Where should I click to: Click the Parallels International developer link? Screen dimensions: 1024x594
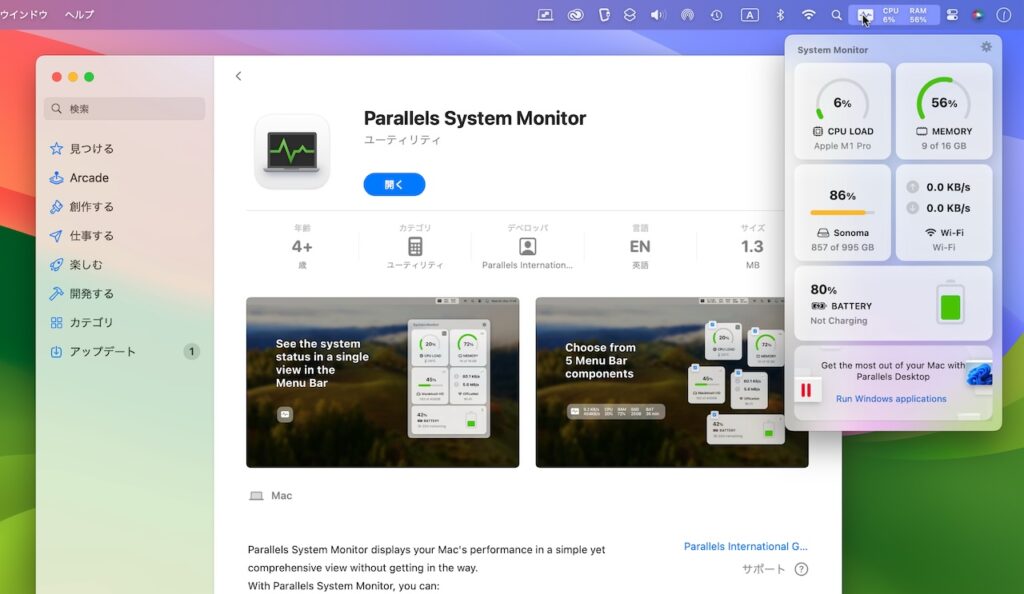click(x=747, y=546)
